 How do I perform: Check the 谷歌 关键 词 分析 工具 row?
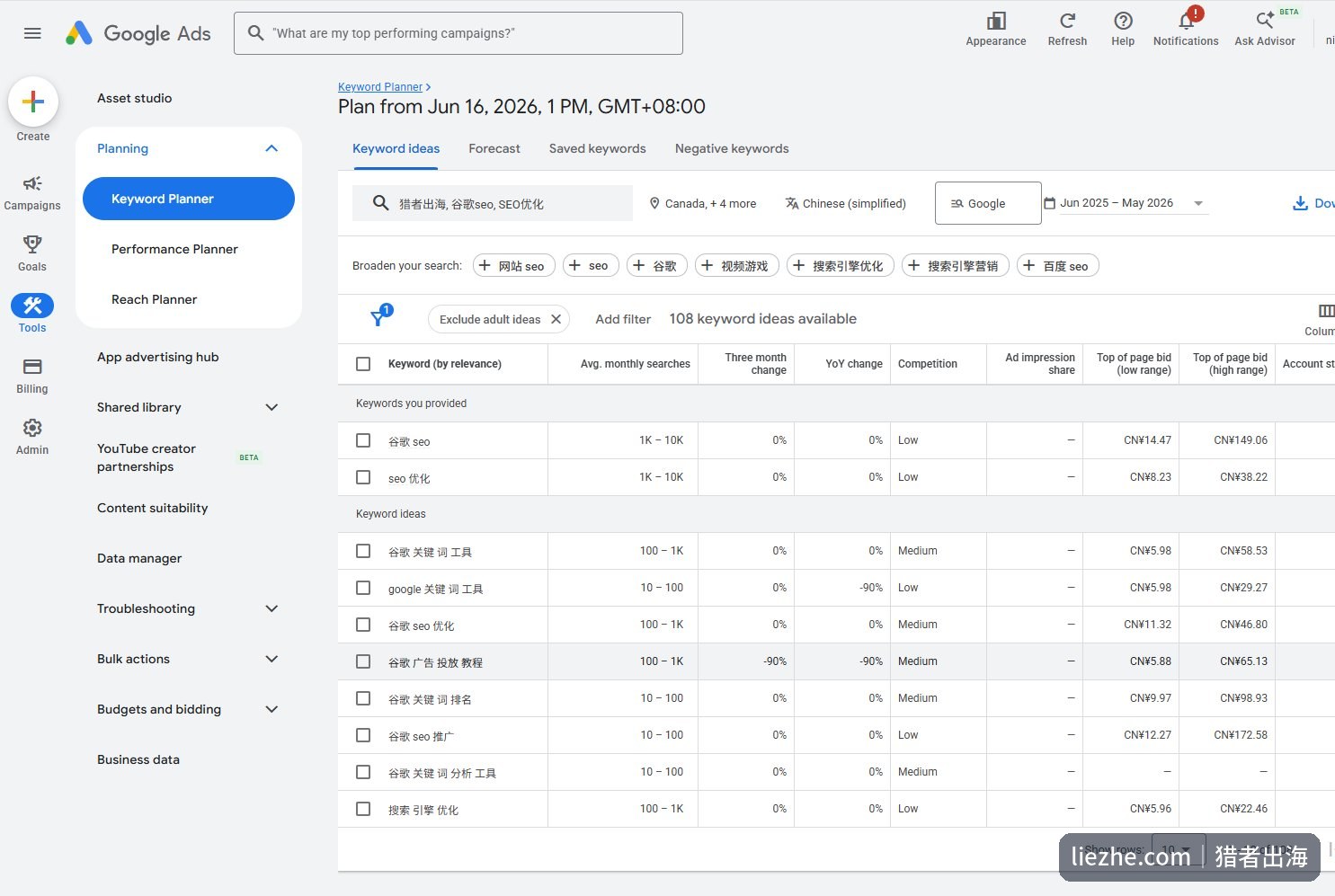363,772
